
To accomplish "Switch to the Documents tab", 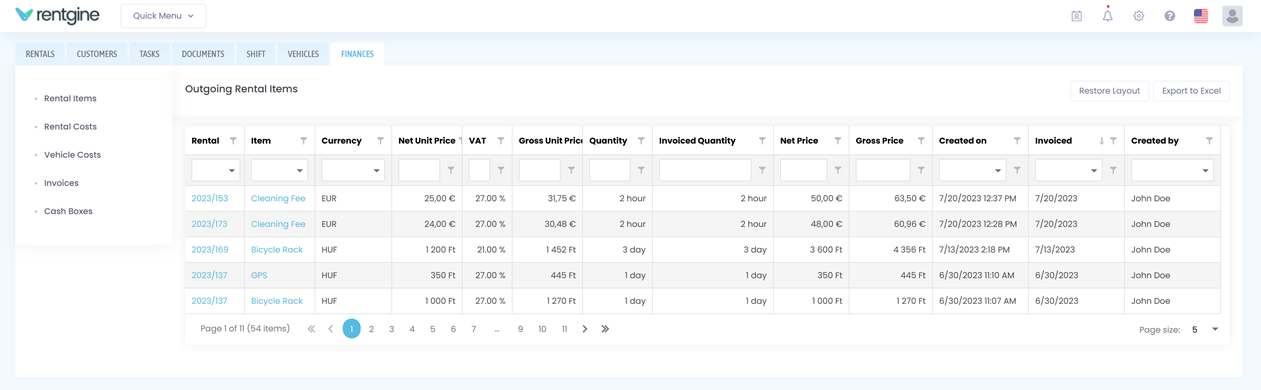I will 203,54.
